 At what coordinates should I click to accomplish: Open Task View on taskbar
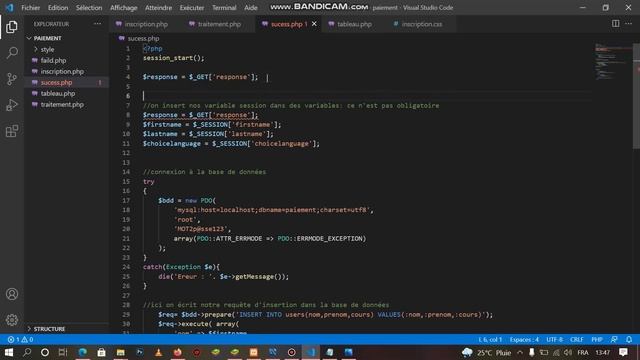[x=63, y=352]
